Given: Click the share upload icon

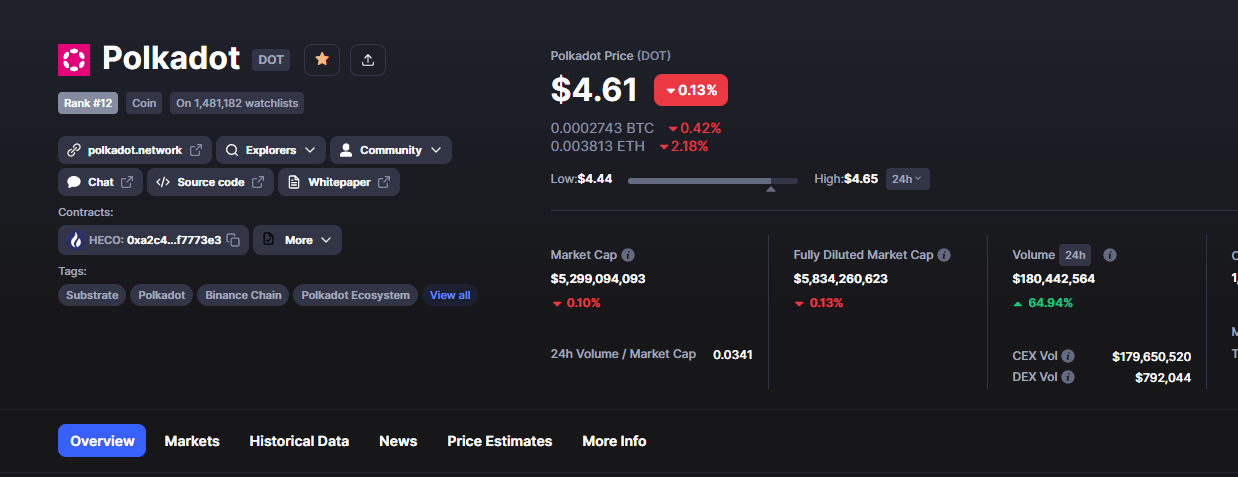Looking at the screenshot, I should [x=368, y=60].
